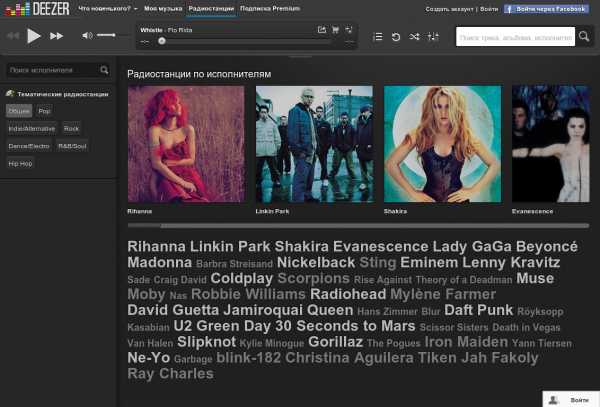Image resolution: width=600 pixels, height=407 pixels.
Task: Click Madonna in the tag cloud
Action: [x=160, y=263]
